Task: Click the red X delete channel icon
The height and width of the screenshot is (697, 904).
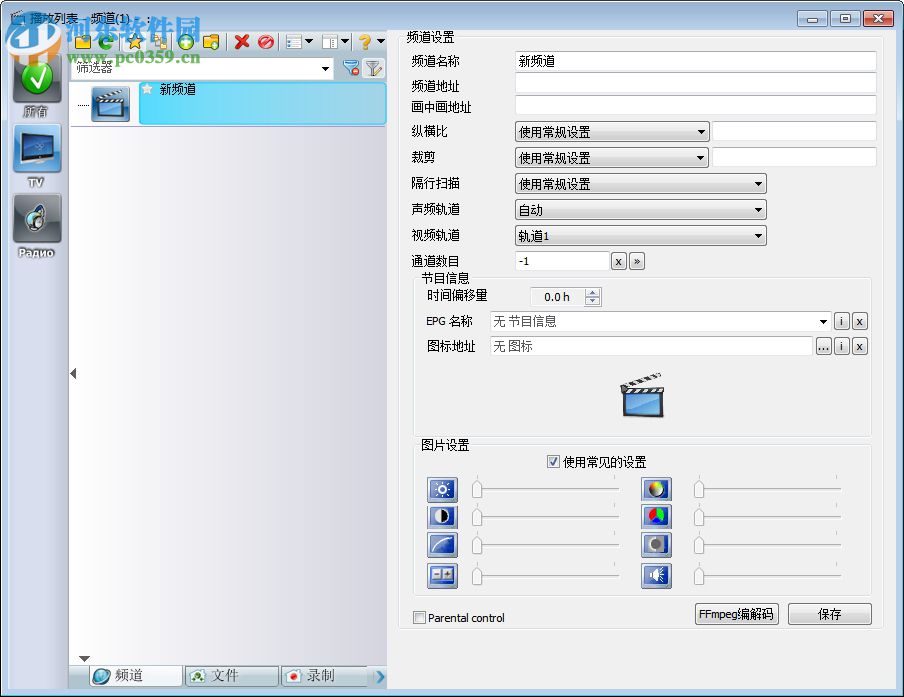Action: click(242, 43)
